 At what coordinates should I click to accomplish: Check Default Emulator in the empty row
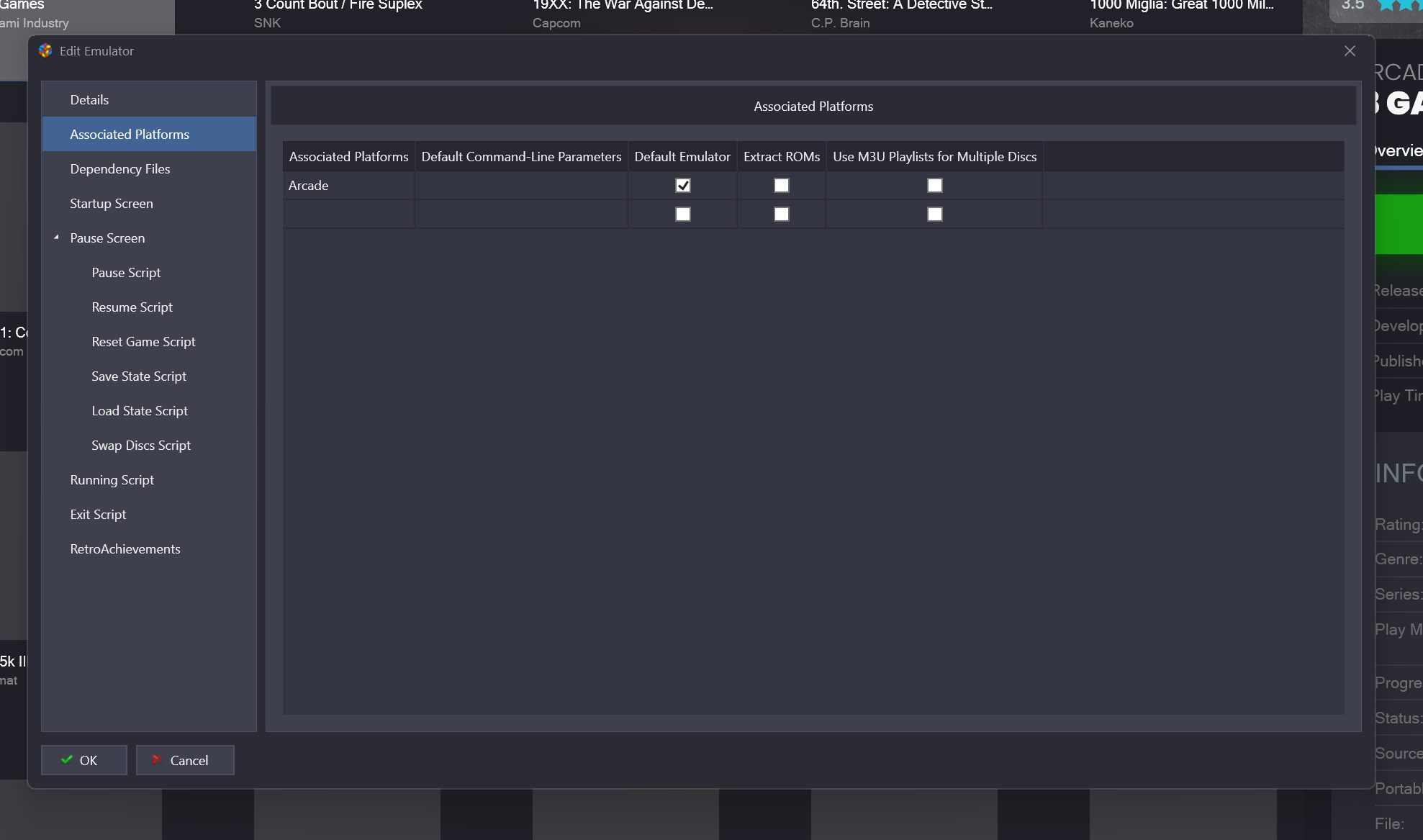coord(682,214)
